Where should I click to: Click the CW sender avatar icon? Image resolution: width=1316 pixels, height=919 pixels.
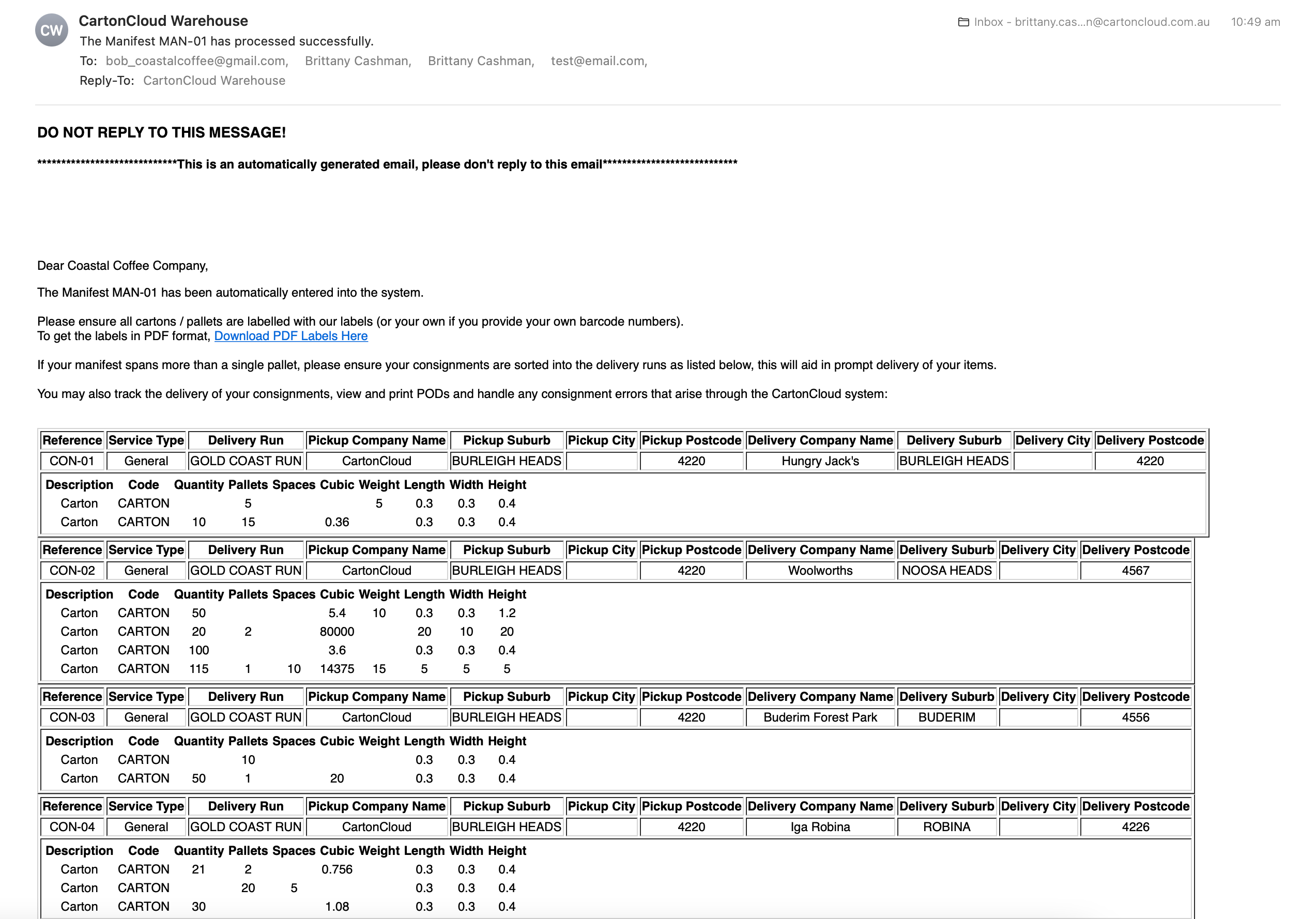52,30
